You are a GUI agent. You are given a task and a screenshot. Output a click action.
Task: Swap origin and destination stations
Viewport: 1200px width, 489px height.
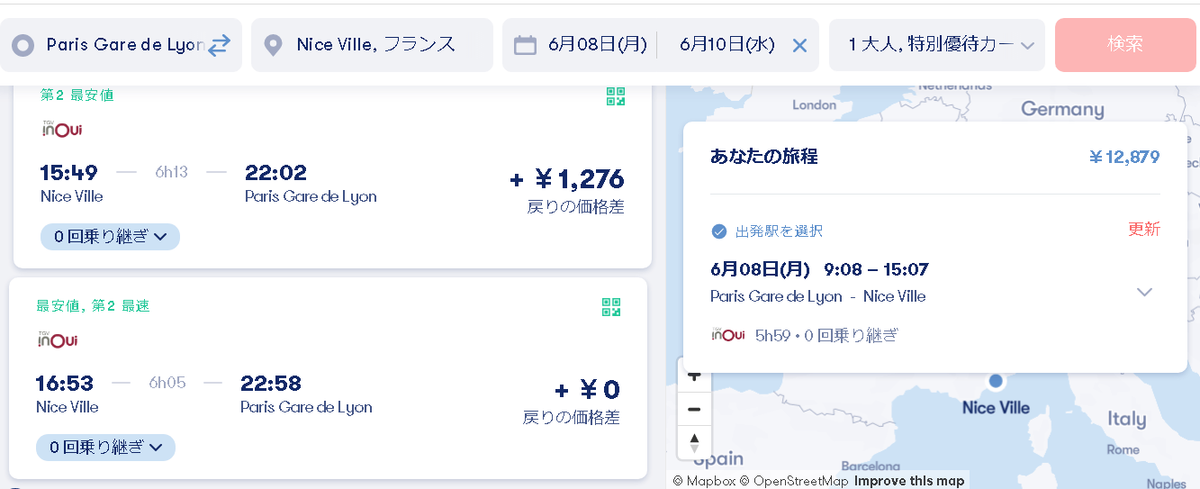point(219,45)
